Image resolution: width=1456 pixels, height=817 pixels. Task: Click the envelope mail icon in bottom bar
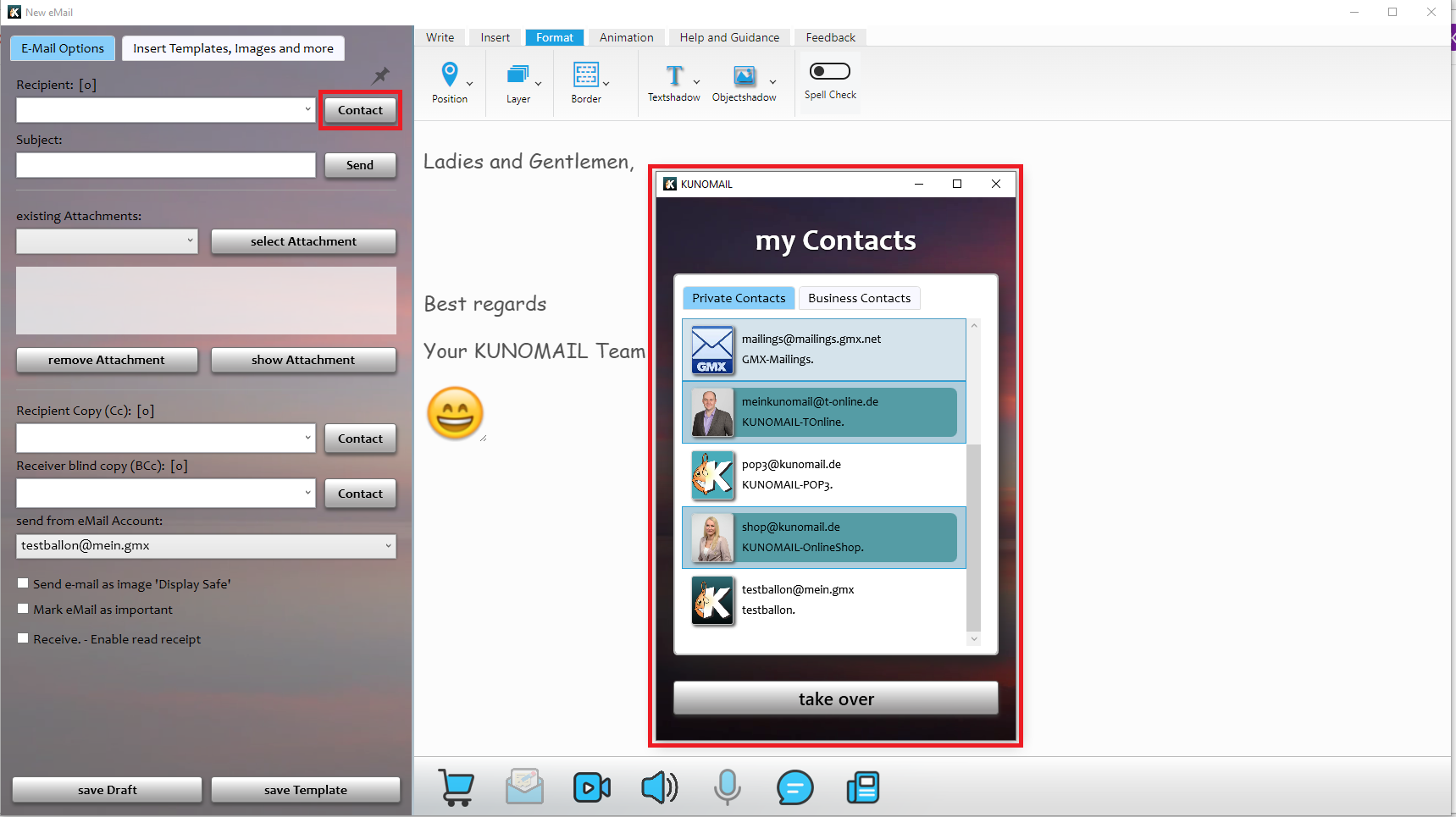524,787
